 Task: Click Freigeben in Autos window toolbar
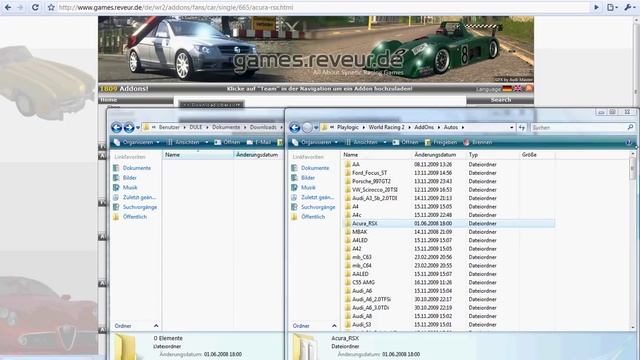click(440, 142)
